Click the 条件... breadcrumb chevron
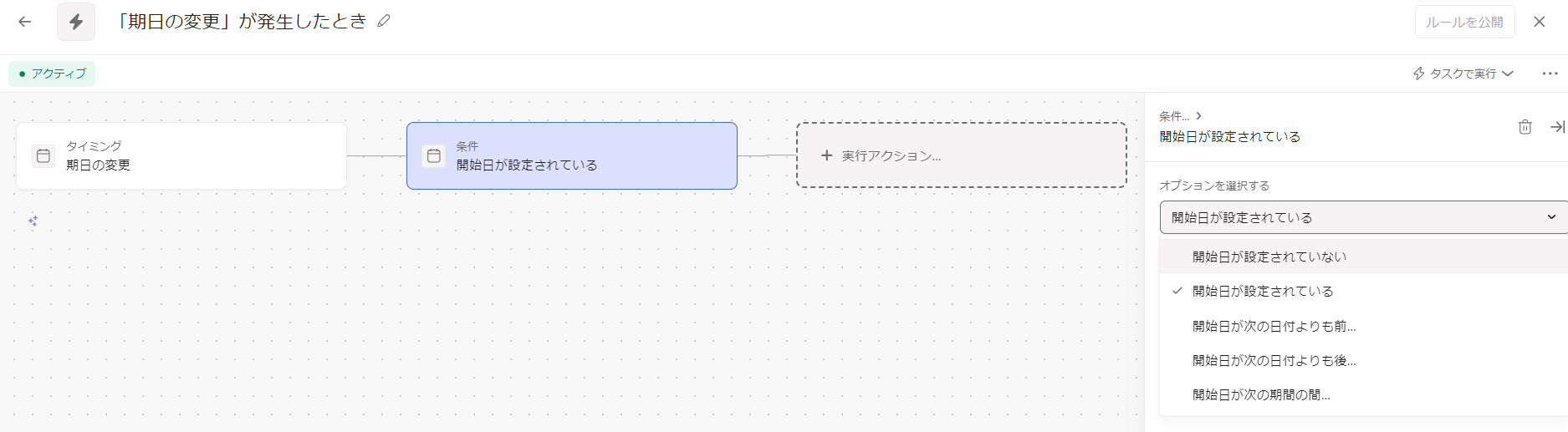Screen dimensions: 1568x432 tap(1198, 116)
